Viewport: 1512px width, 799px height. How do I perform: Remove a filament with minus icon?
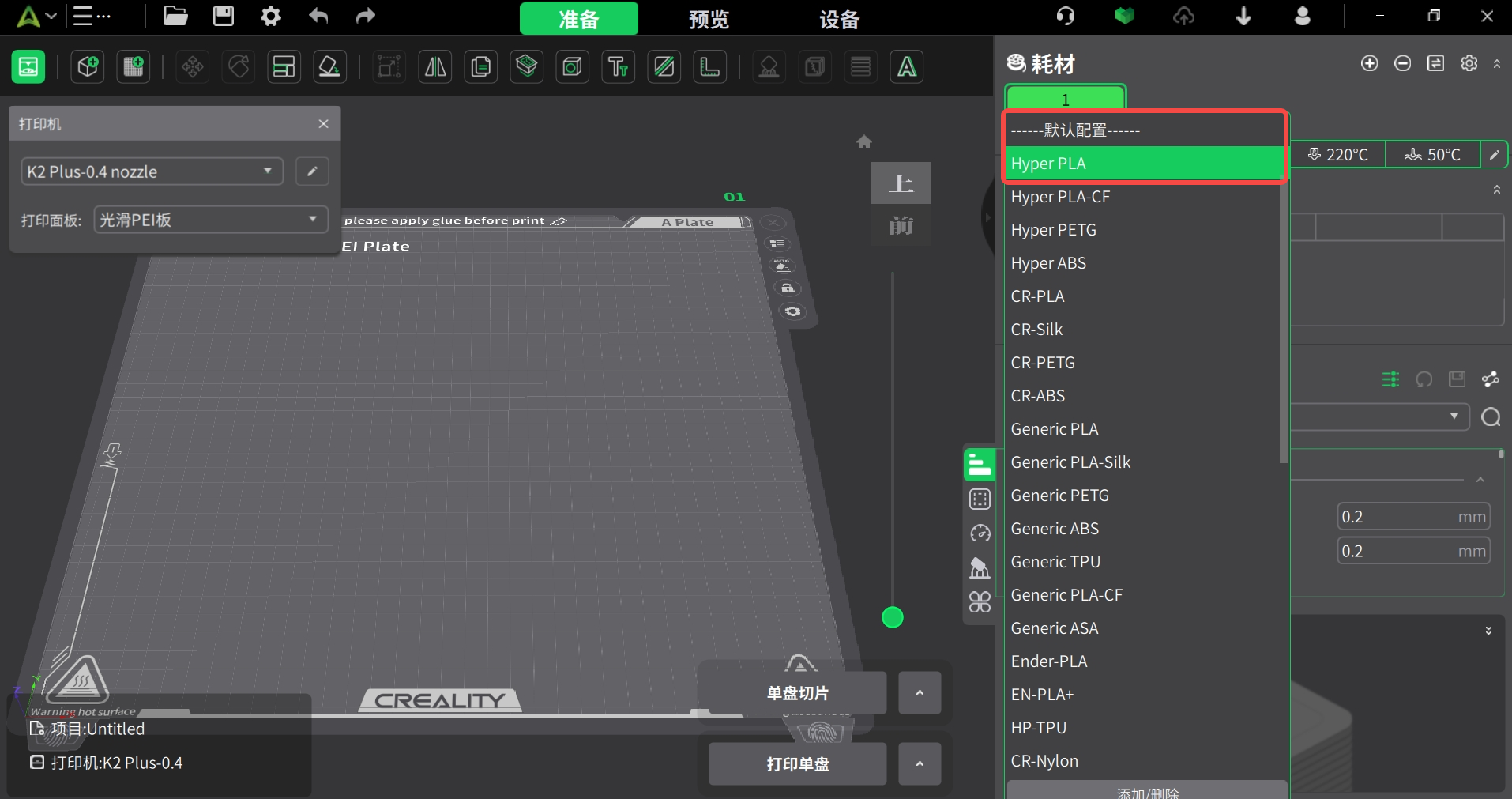point(1403,63)
